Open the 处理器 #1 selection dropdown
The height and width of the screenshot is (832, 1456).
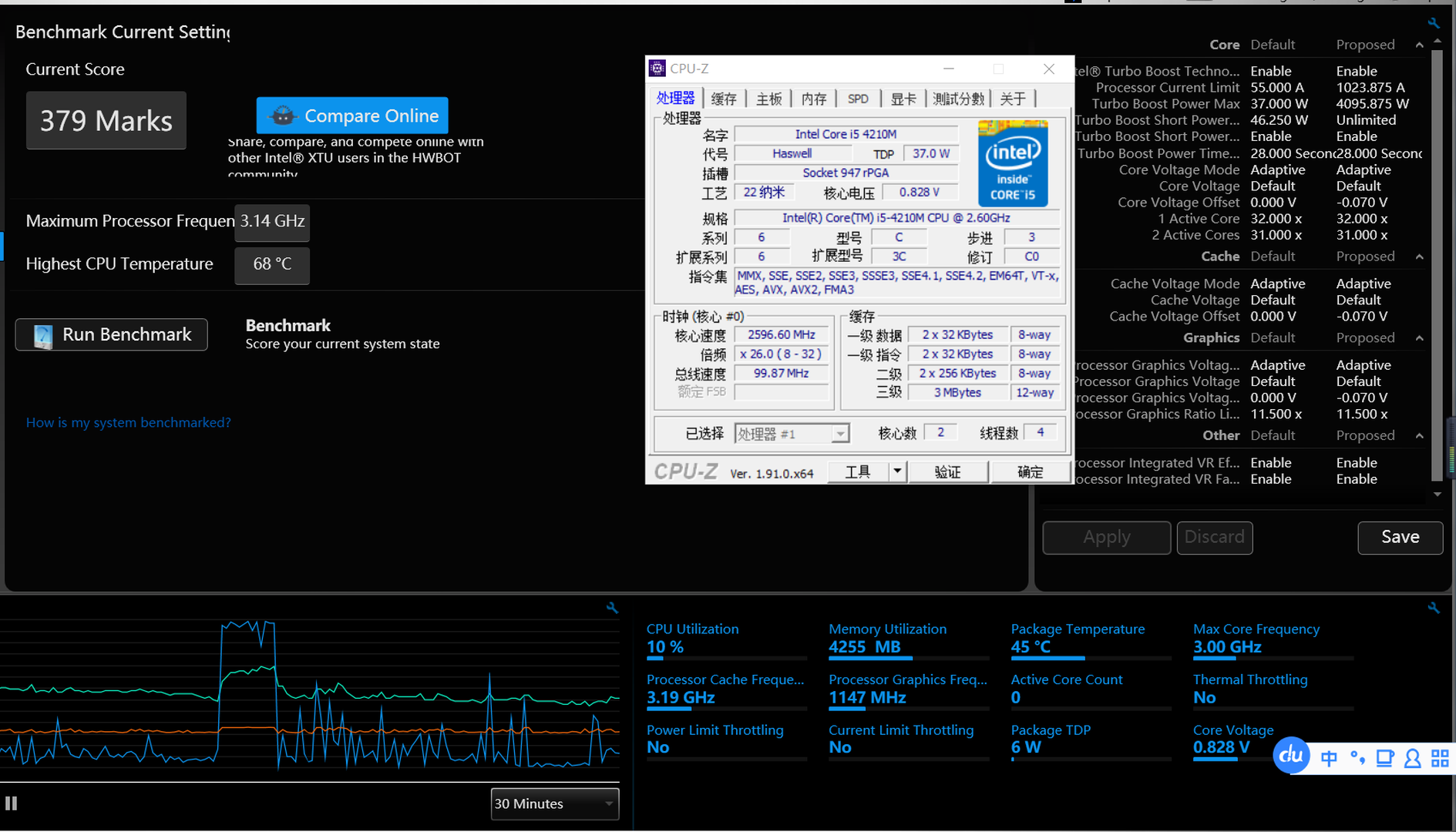(792, 434)
